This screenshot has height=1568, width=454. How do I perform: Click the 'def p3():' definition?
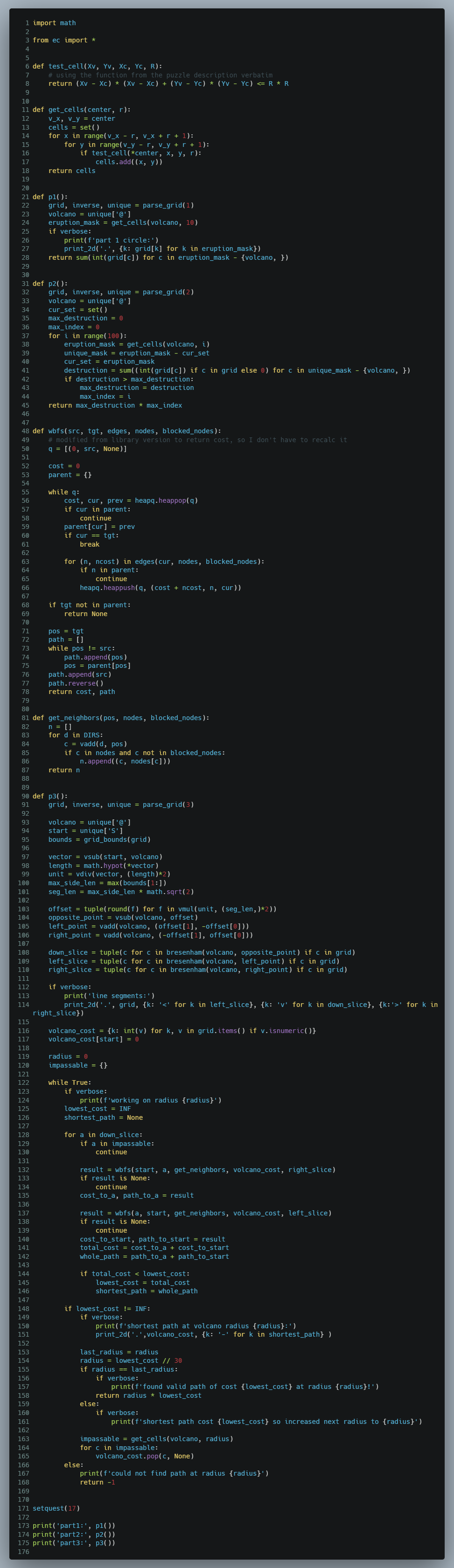coord(50,796)
